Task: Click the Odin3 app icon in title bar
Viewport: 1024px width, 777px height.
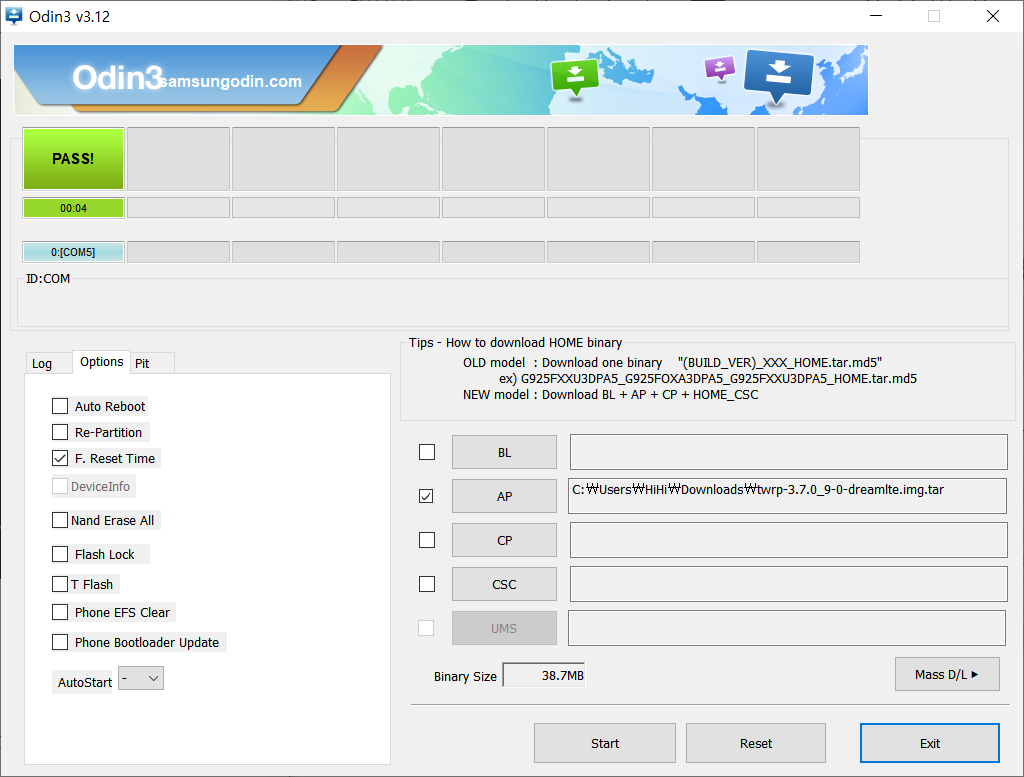Action: (x=14, y=16)
